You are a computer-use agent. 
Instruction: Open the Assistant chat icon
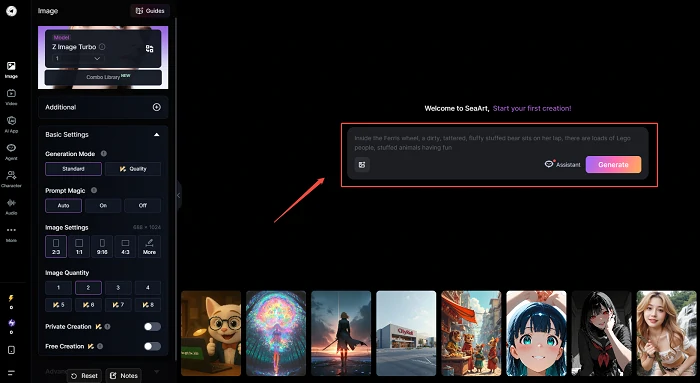click(562, 164)
